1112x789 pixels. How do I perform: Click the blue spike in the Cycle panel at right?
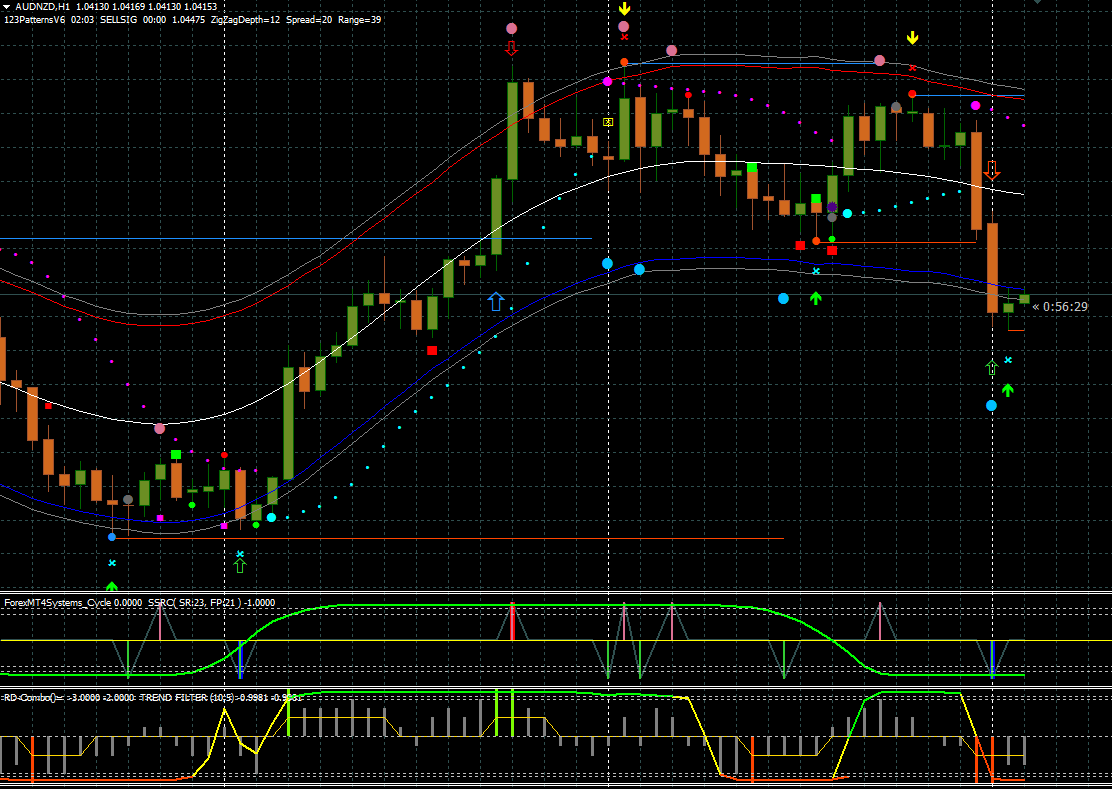pyautogui.click(x=992, y=659)
